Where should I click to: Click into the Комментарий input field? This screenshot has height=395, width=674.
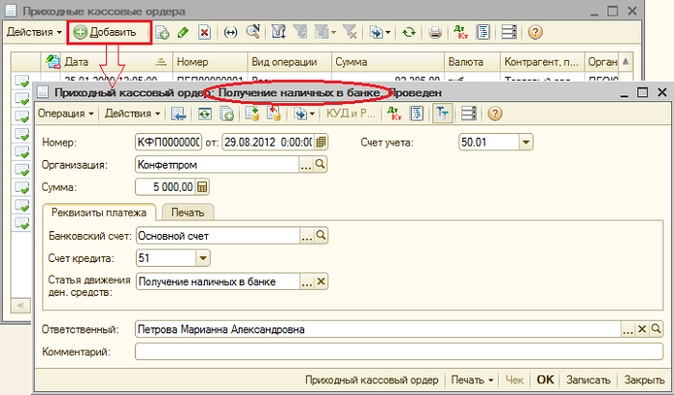[399, 352]
